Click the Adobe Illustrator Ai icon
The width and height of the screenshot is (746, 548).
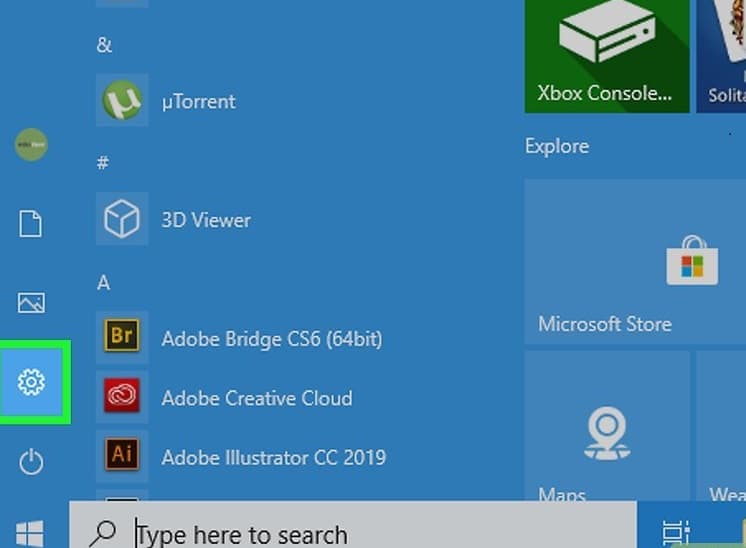click(x=122, y=455)
